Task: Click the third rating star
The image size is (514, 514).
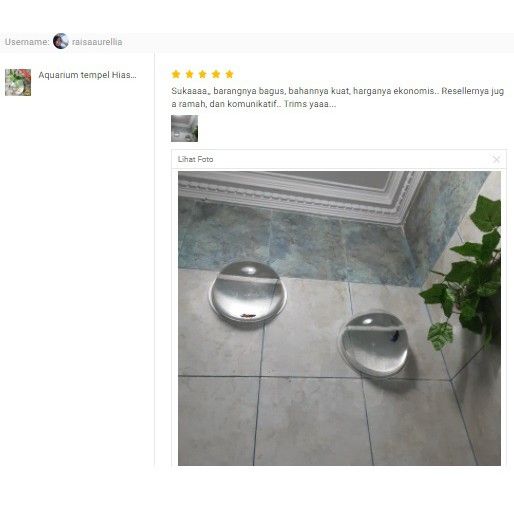Action: [202, 74]
